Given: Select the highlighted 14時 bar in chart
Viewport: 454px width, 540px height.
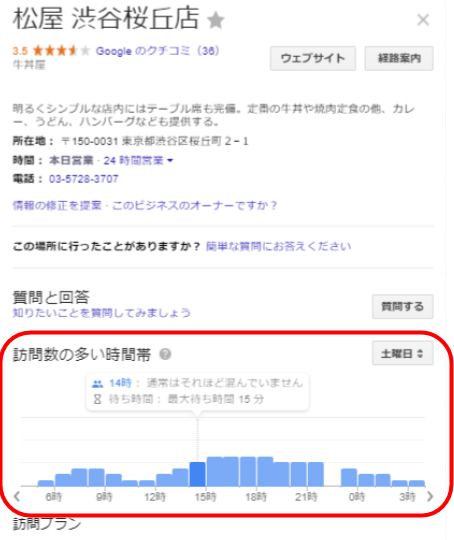Looking at the screenshot, I should [197, 474].
